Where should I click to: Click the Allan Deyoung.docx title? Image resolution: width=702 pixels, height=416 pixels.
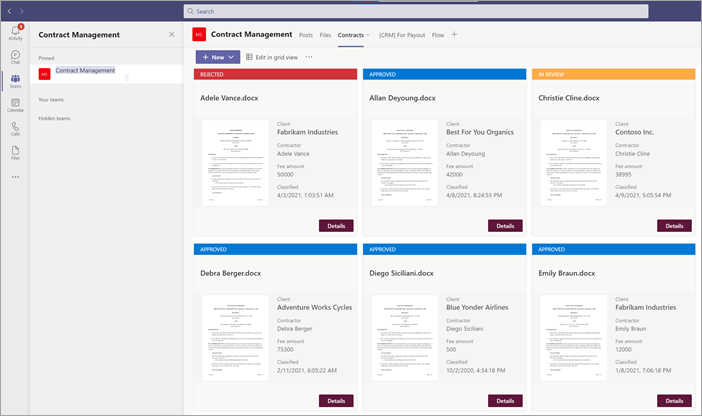402,98
